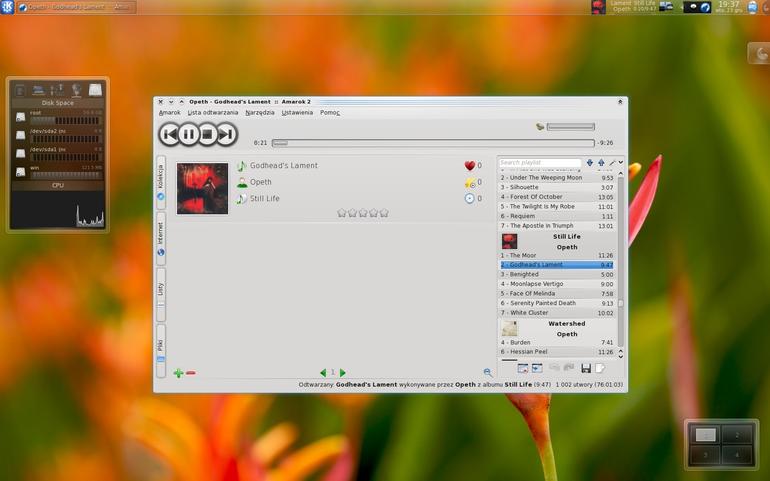Rate track with the third star
Viewport: 770px width, 481px height.
[363, 213]
